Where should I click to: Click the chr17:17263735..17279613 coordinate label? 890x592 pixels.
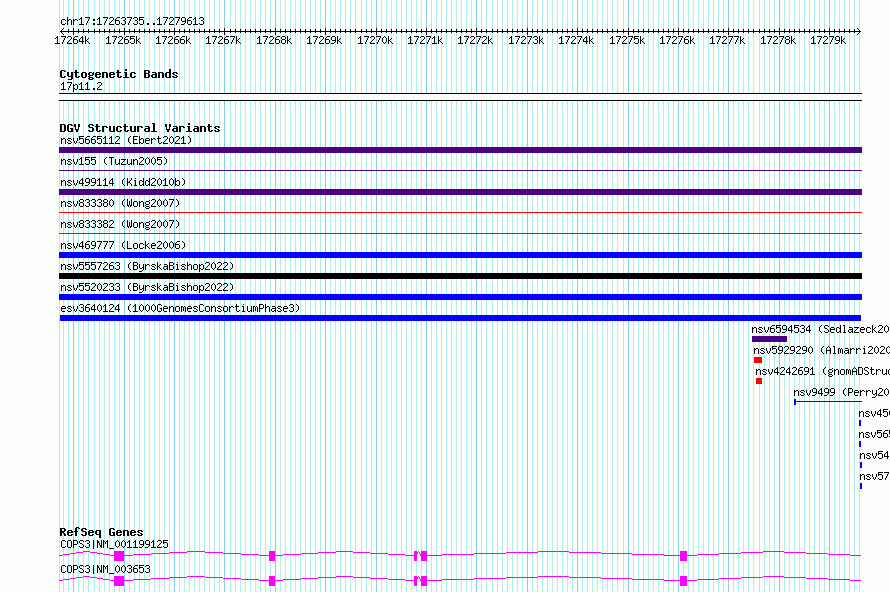click(x=132, y=21)
